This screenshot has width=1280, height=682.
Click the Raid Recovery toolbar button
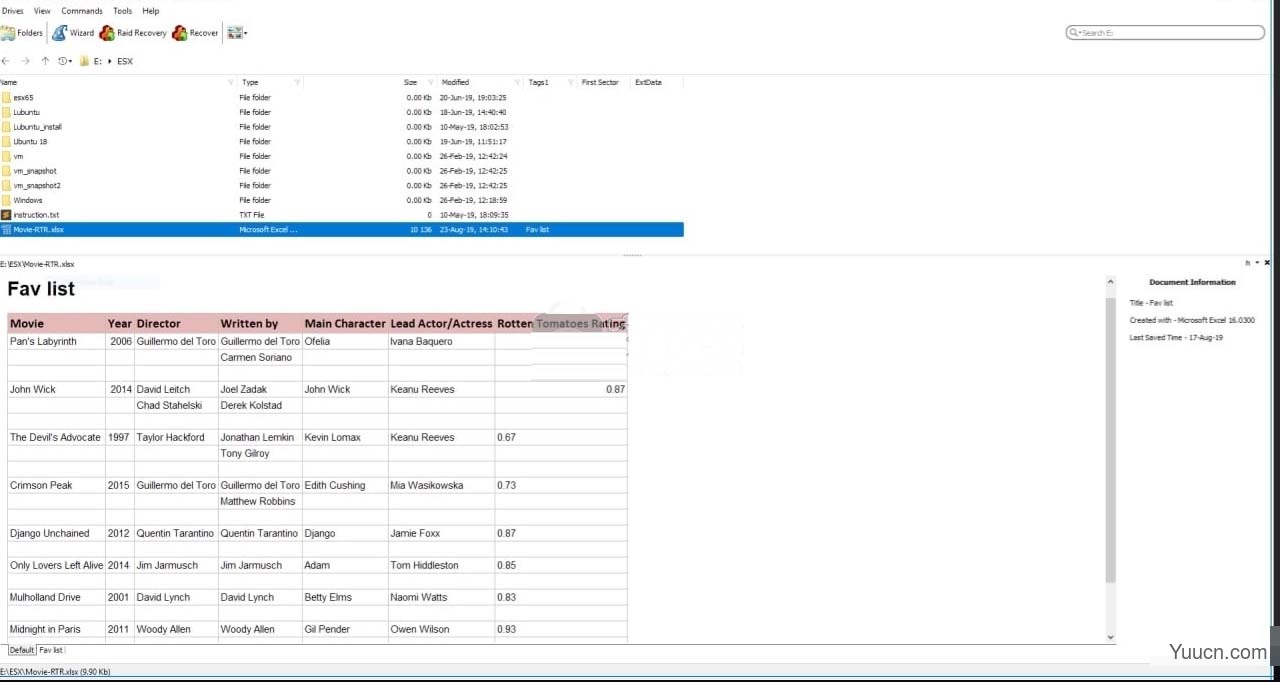click(133, 33)
